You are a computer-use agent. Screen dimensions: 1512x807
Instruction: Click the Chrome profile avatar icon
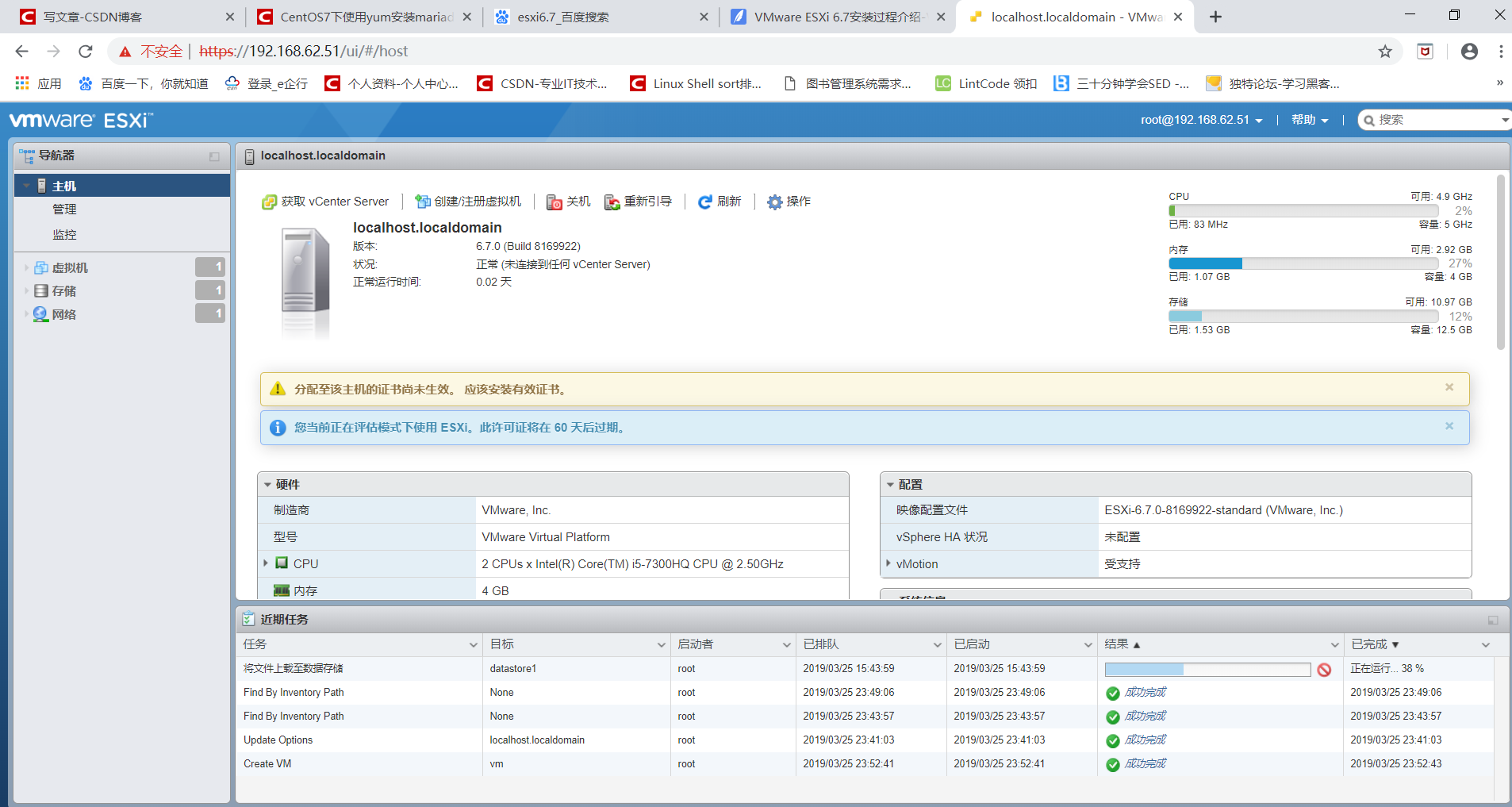1469,52
